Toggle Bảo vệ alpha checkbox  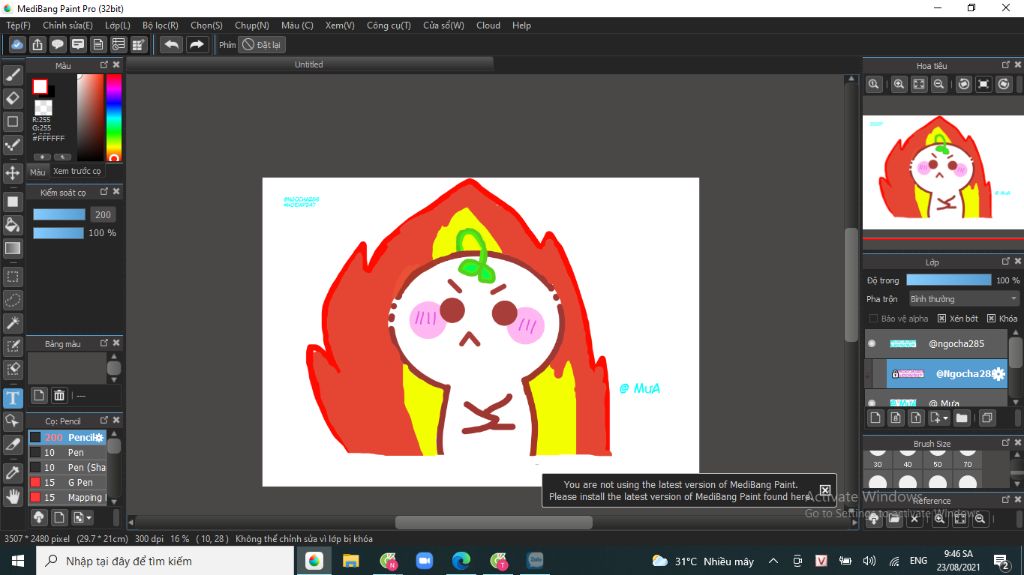873,318
